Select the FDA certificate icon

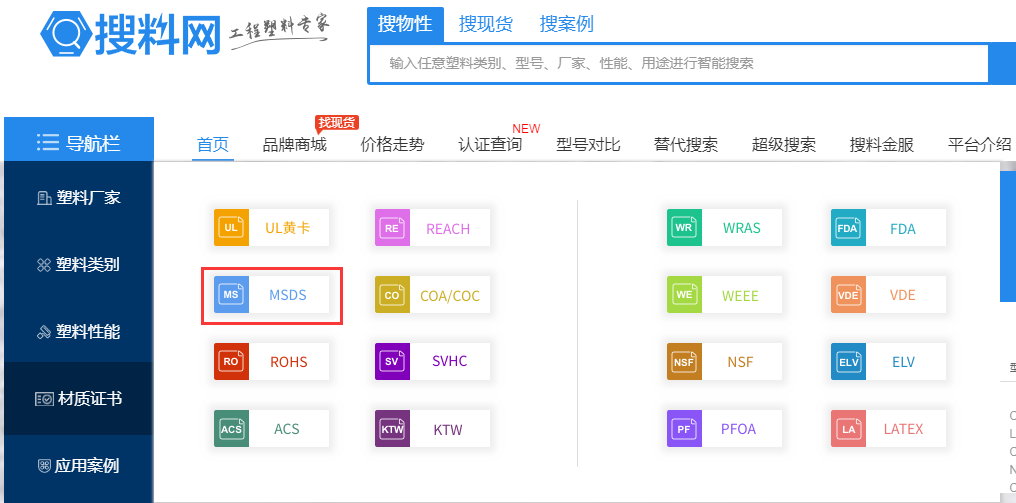848,228
